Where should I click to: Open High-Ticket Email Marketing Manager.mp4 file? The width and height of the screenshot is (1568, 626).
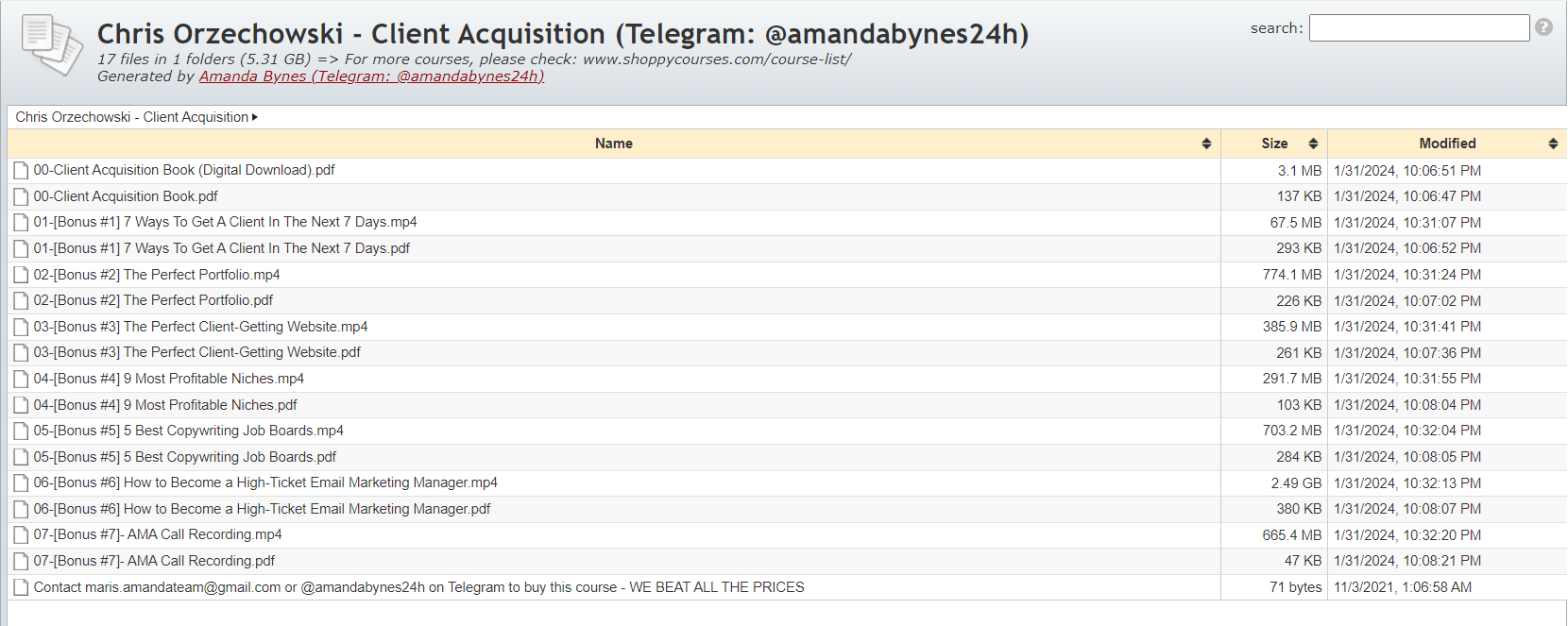265,482
